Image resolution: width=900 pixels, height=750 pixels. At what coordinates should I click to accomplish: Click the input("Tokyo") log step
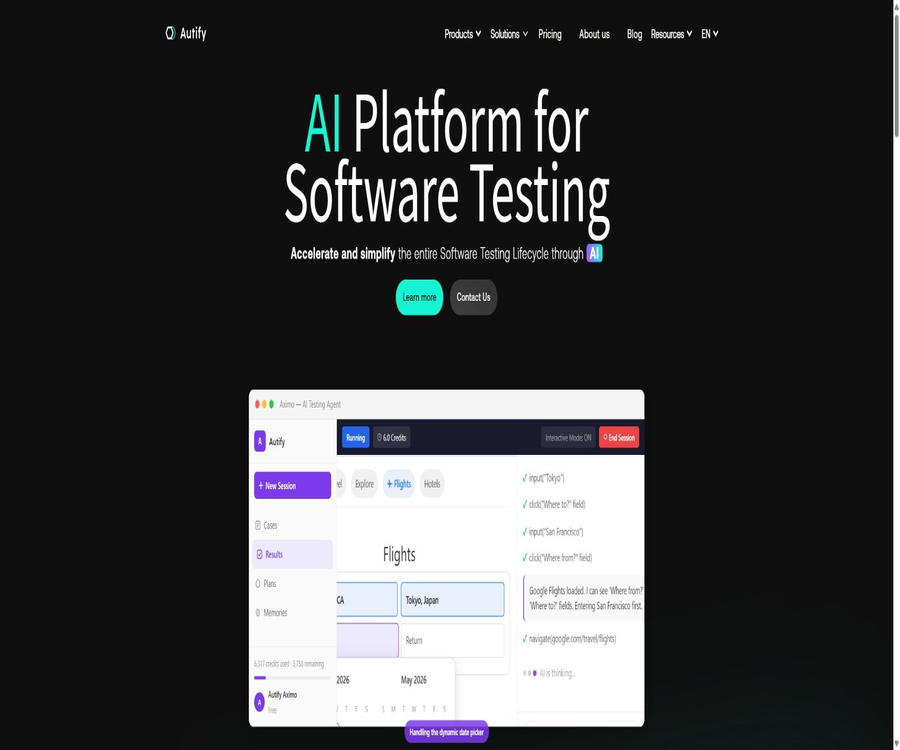(x=543, y=478)
